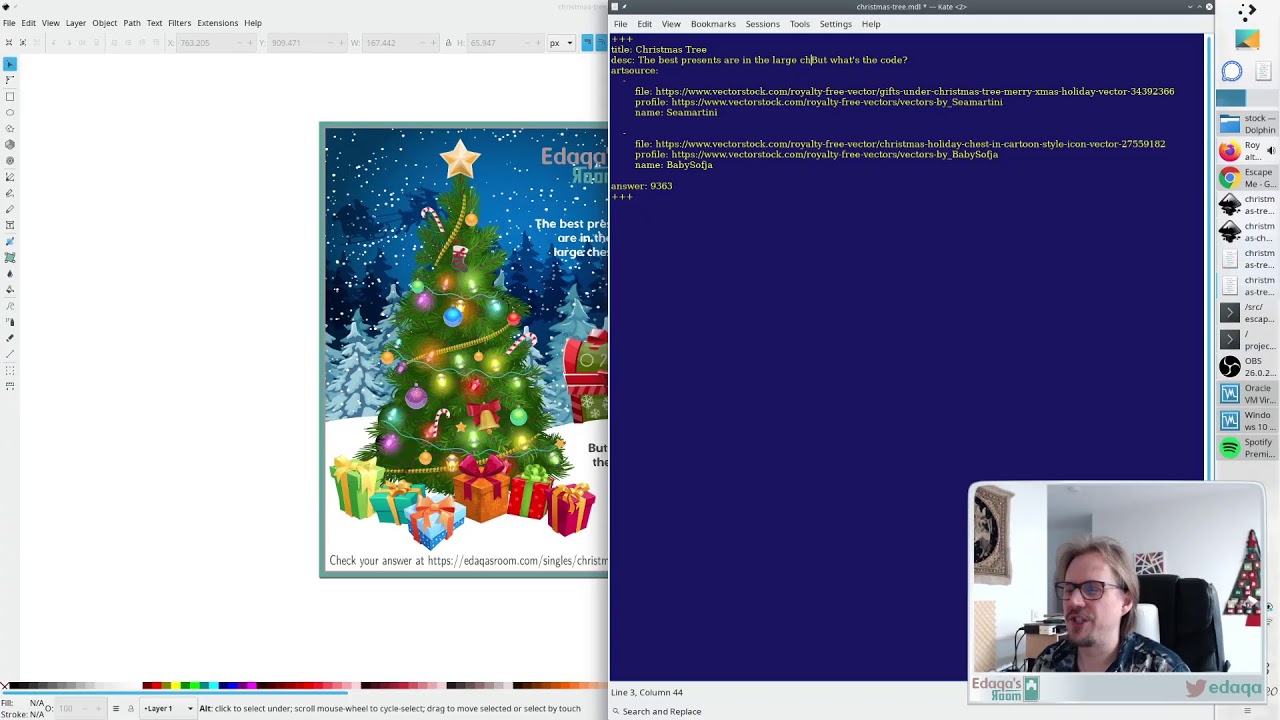Choose the Gradient tool in Inkscape

click(x=10, y=241)
